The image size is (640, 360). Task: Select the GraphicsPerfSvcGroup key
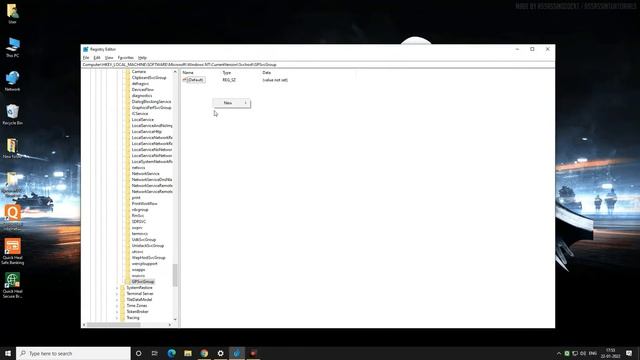pos(151,107)
